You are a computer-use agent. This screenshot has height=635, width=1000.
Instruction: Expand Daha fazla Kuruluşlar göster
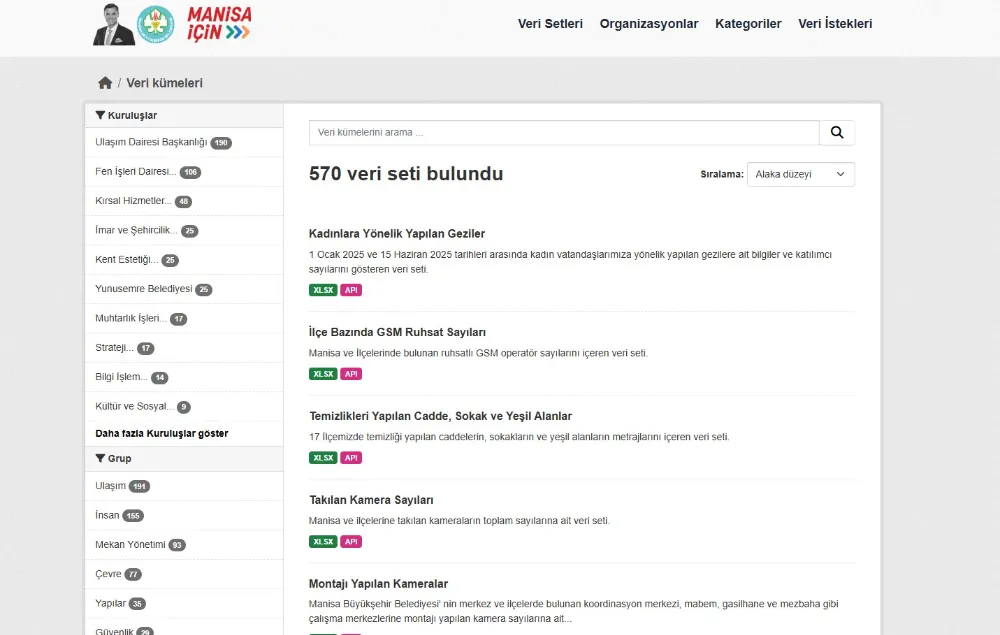point(162,434)
